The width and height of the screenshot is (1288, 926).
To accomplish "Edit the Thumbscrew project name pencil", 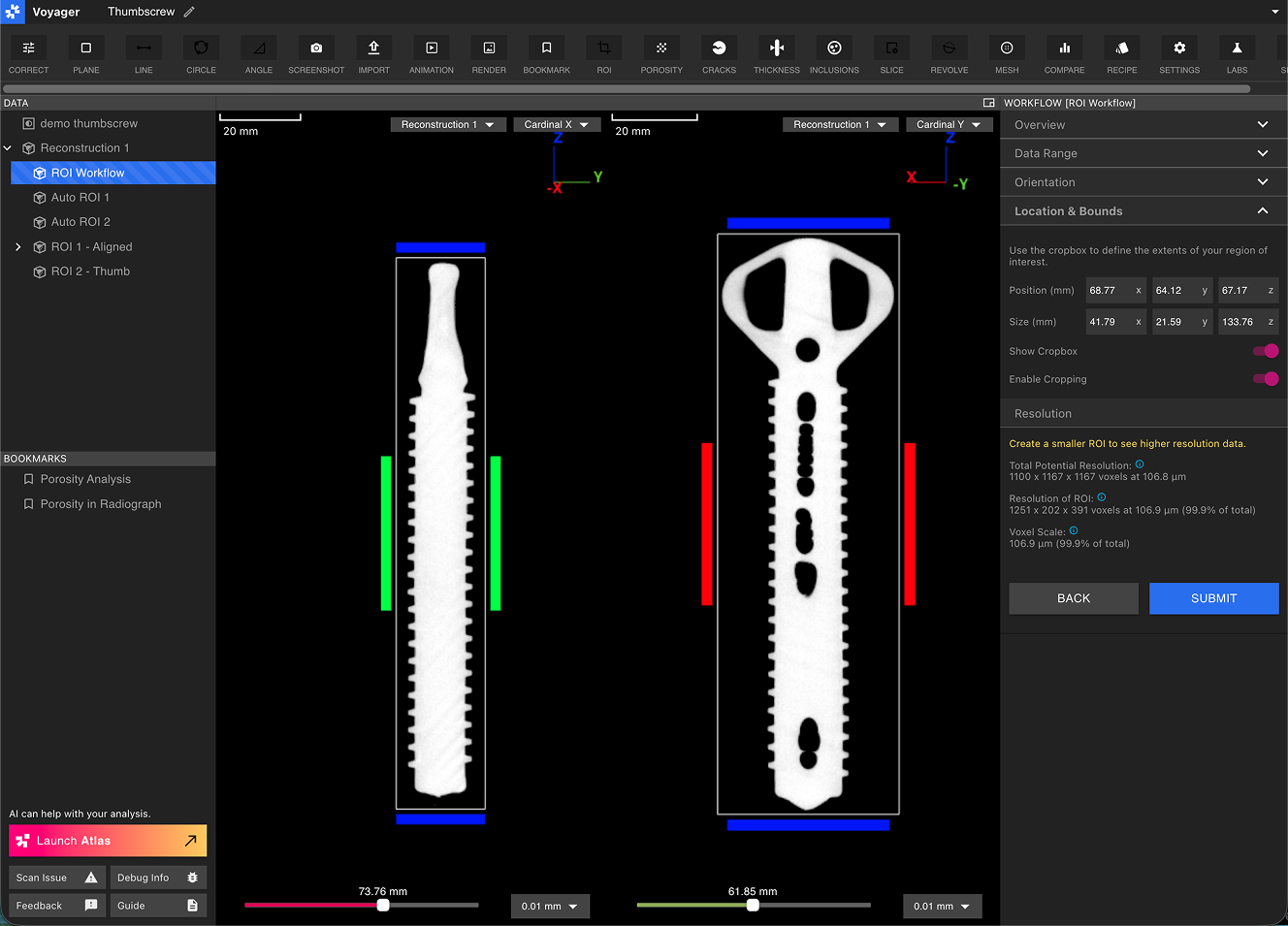I will click(x=189, y=12).
